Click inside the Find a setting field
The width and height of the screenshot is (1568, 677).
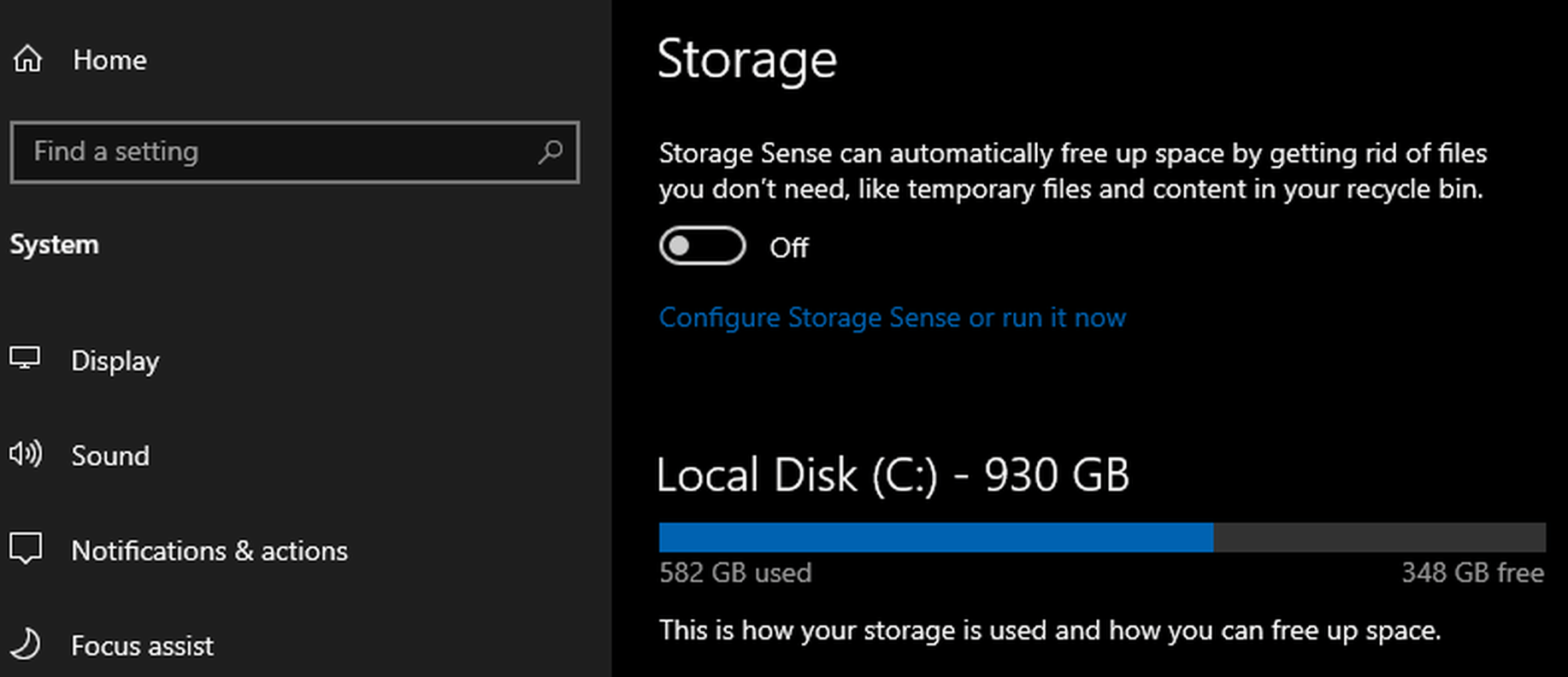(294, 152)
